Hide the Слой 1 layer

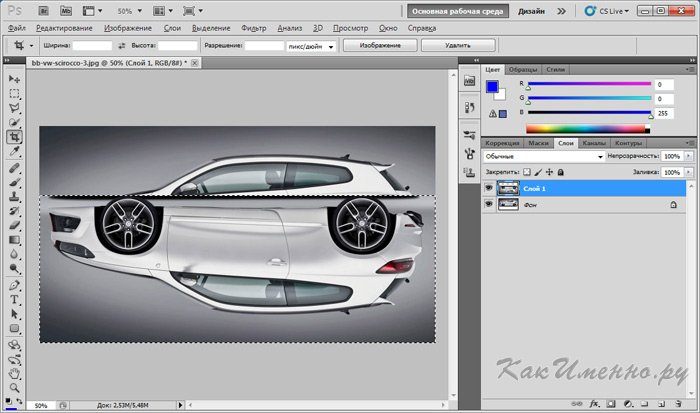click(x=489, y=188)
